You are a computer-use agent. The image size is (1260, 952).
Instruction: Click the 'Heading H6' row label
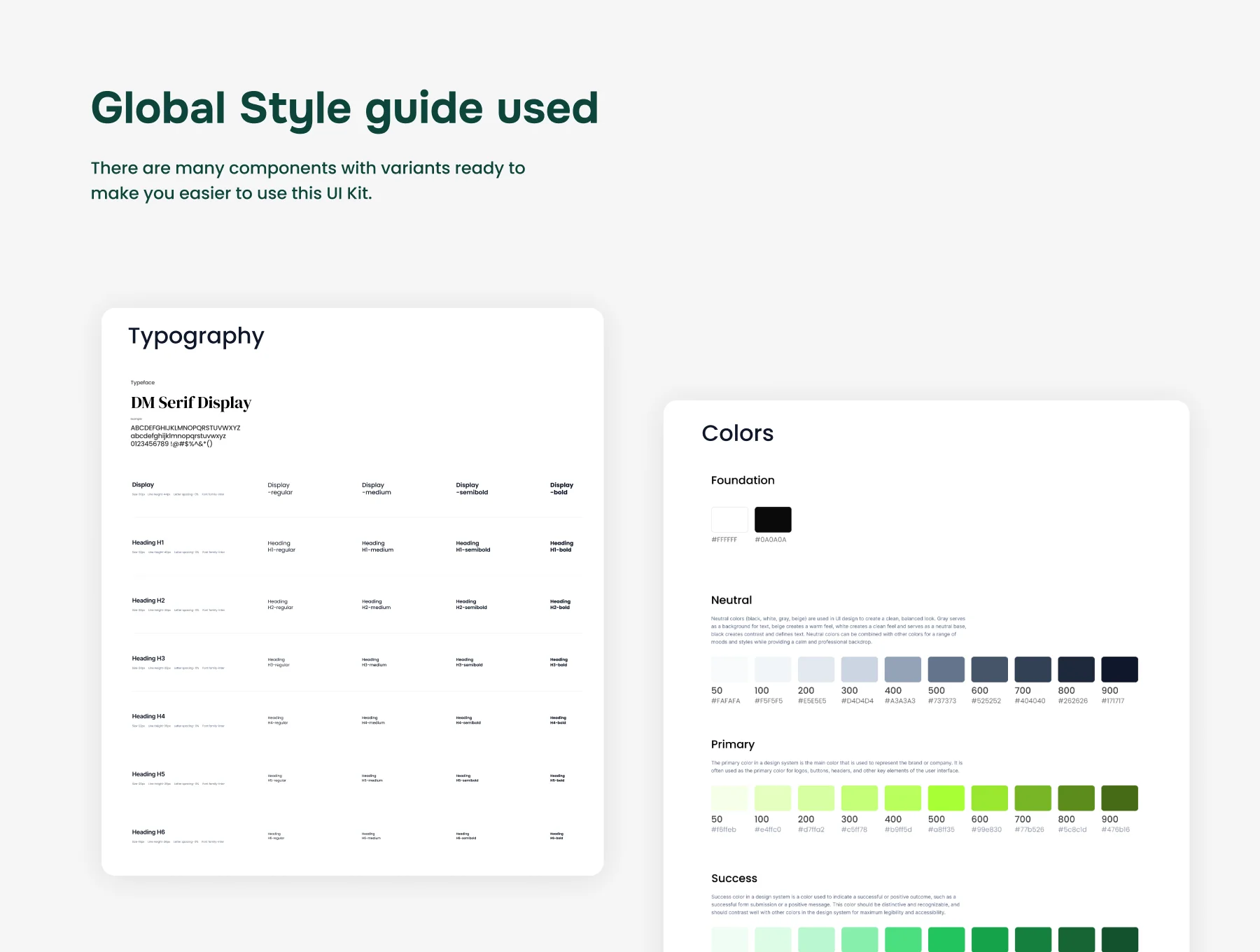[x=148, y=832]
